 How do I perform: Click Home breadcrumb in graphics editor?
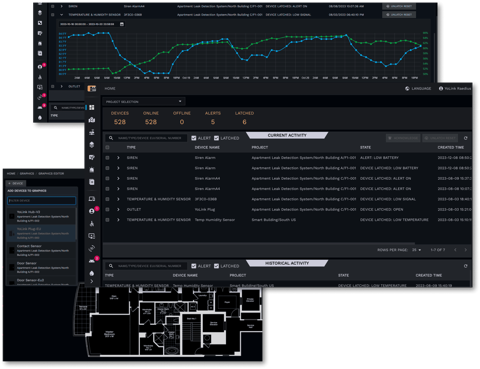point(11,174)
